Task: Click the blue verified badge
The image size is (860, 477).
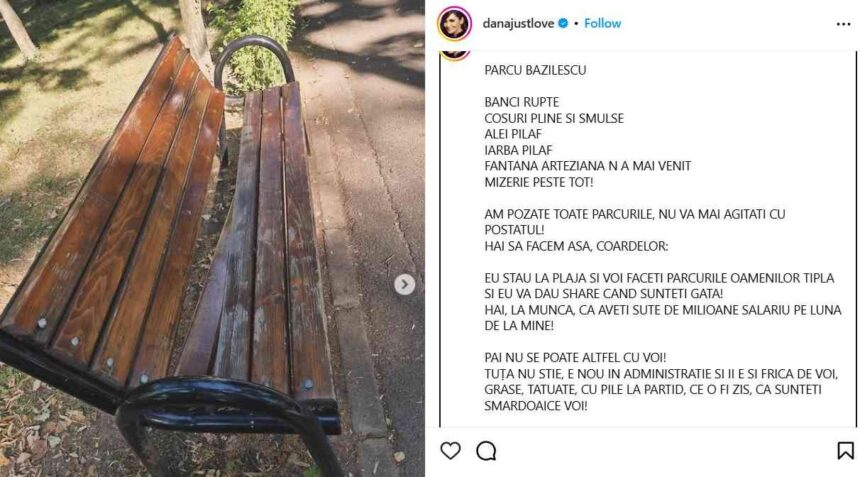Action: pos(563,24)
